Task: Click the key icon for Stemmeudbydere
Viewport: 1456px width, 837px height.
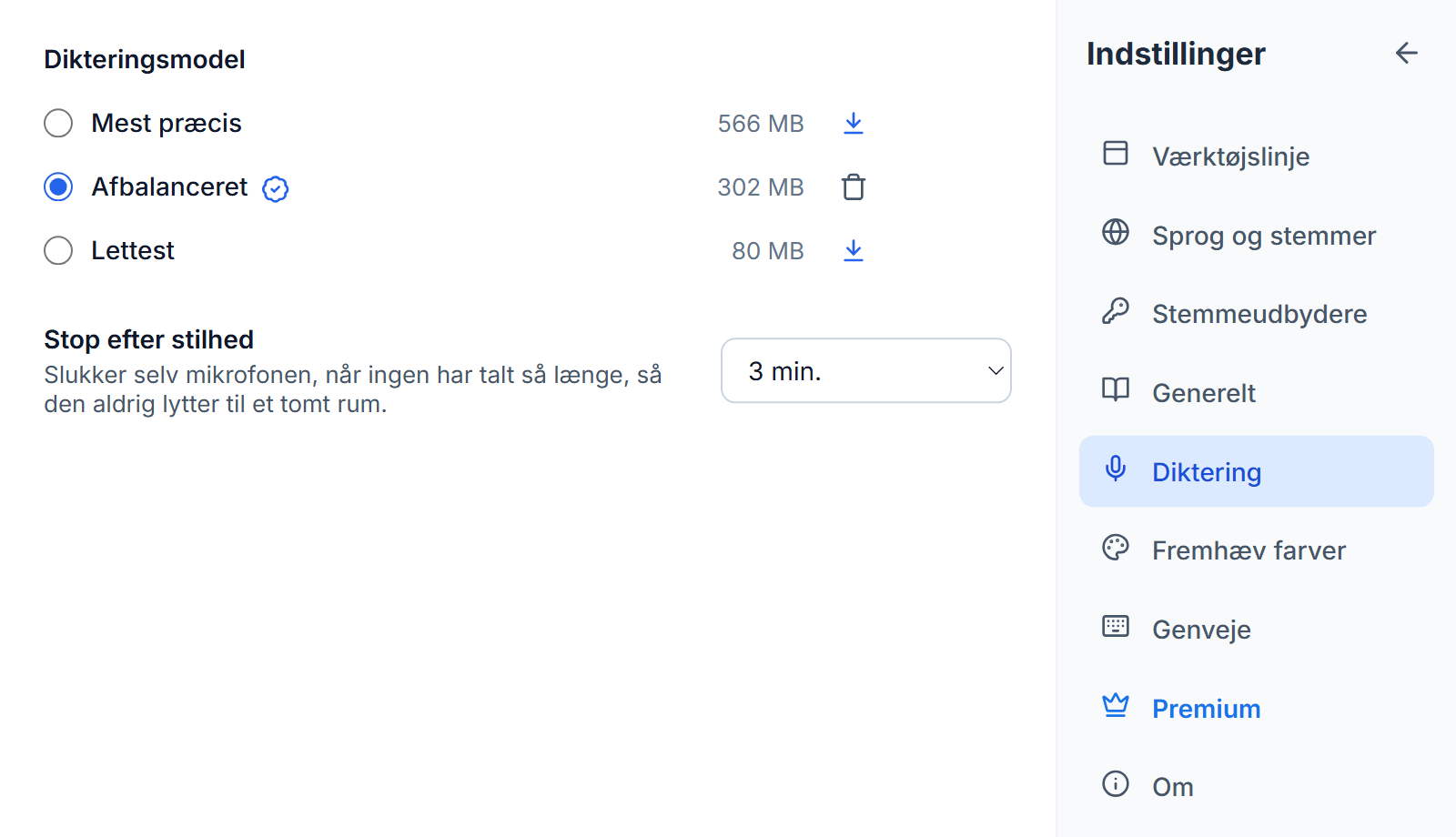Action: [1115, 311]
